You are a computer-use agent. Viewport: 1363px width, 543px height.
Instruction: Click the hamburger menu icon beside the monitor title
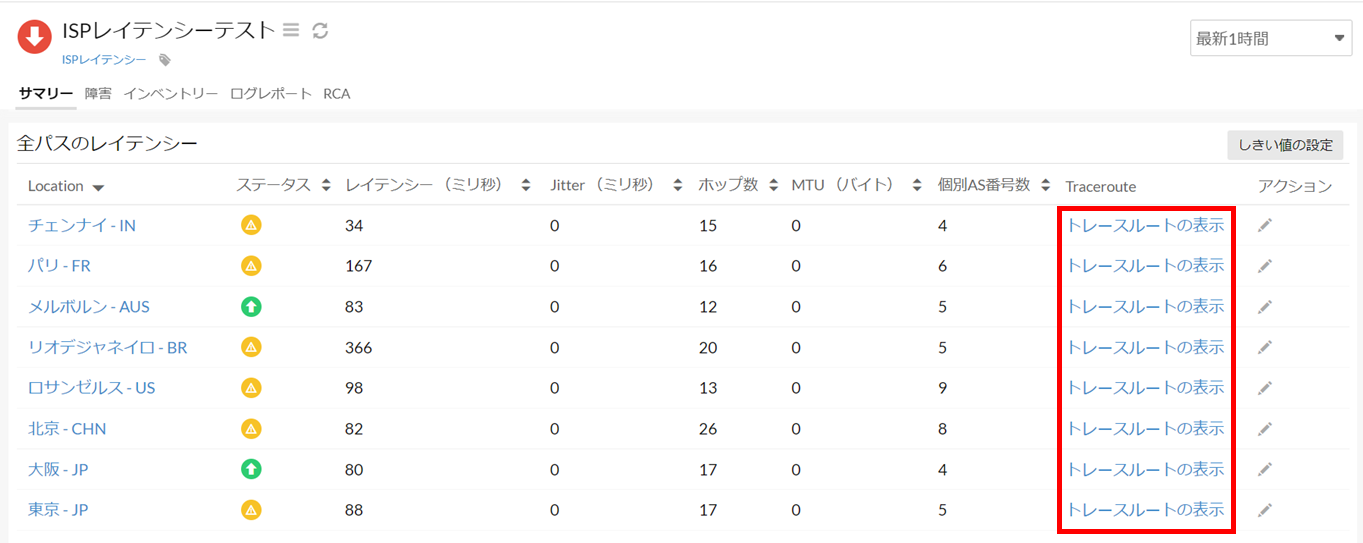[291, 31]
